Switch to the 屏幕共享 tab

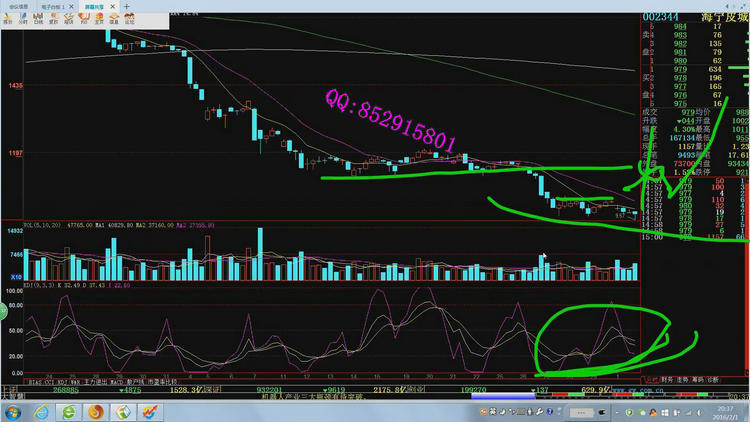click(94, 5)
